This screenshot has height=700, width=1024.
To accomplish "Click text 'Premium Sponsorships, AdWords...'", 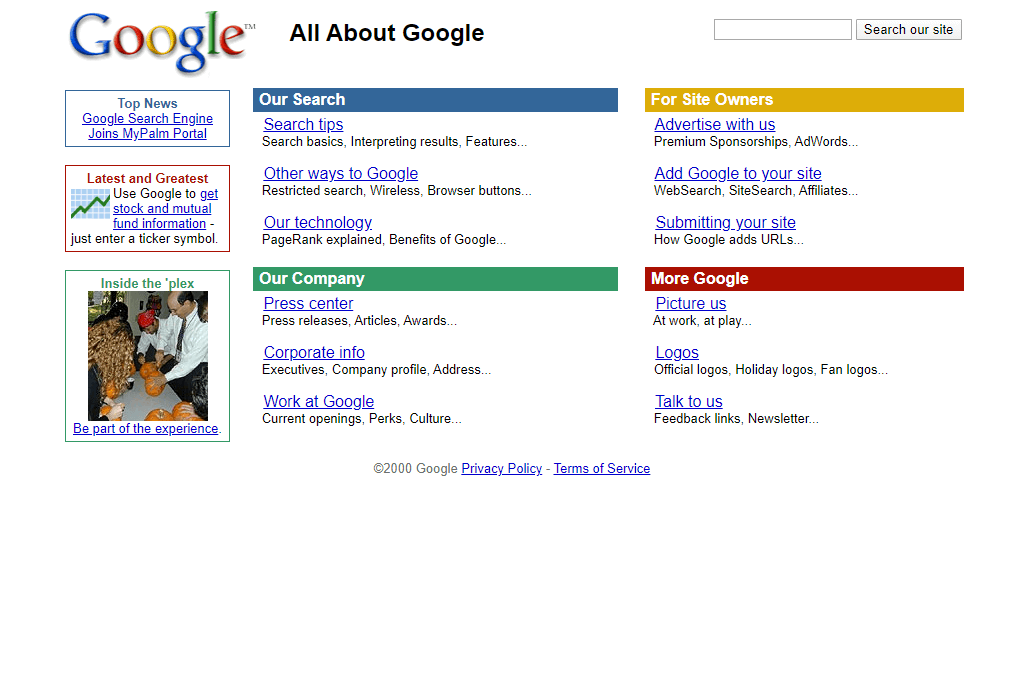I will point(756,142).
